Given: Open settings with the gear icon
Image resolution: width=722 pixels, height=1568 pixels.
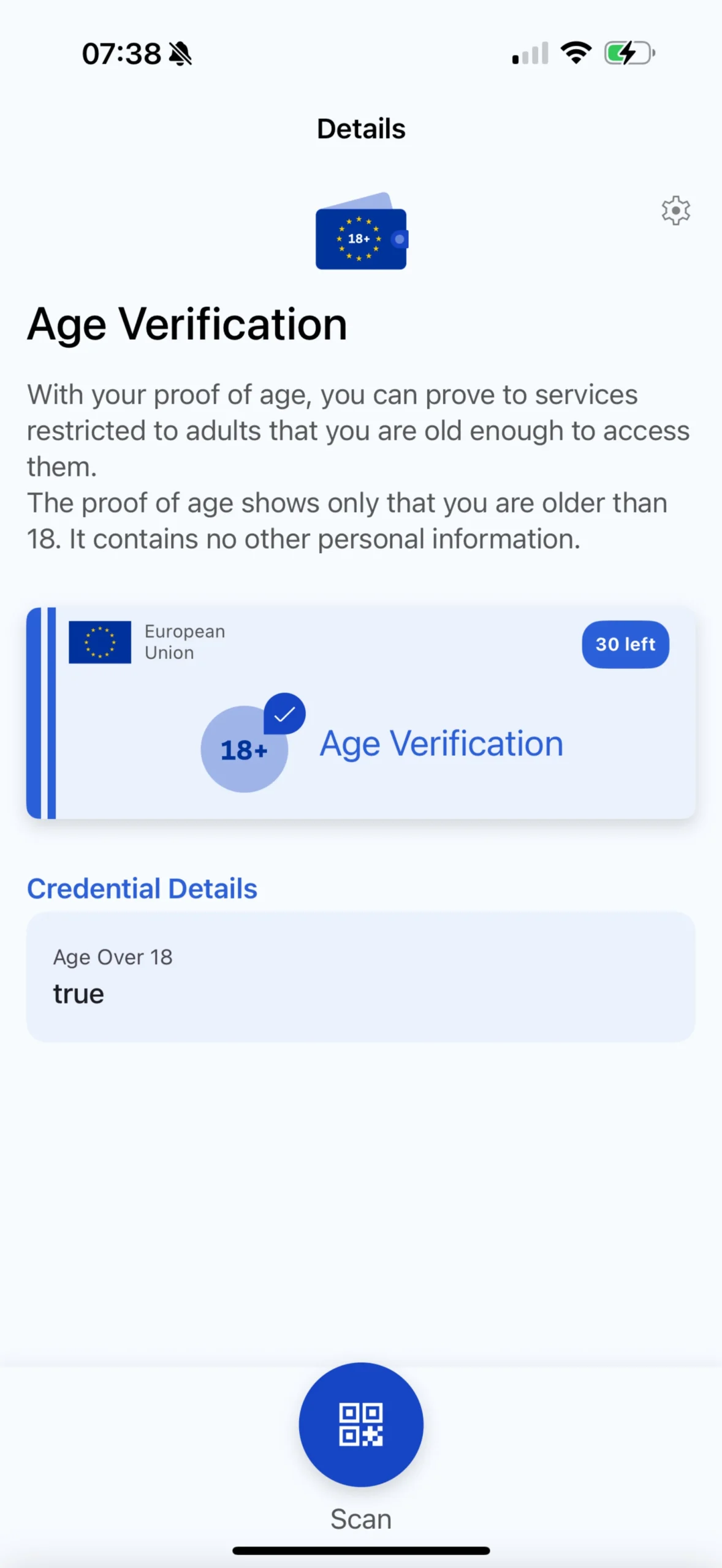Looking at the screenshot, I should click(675, 211).
